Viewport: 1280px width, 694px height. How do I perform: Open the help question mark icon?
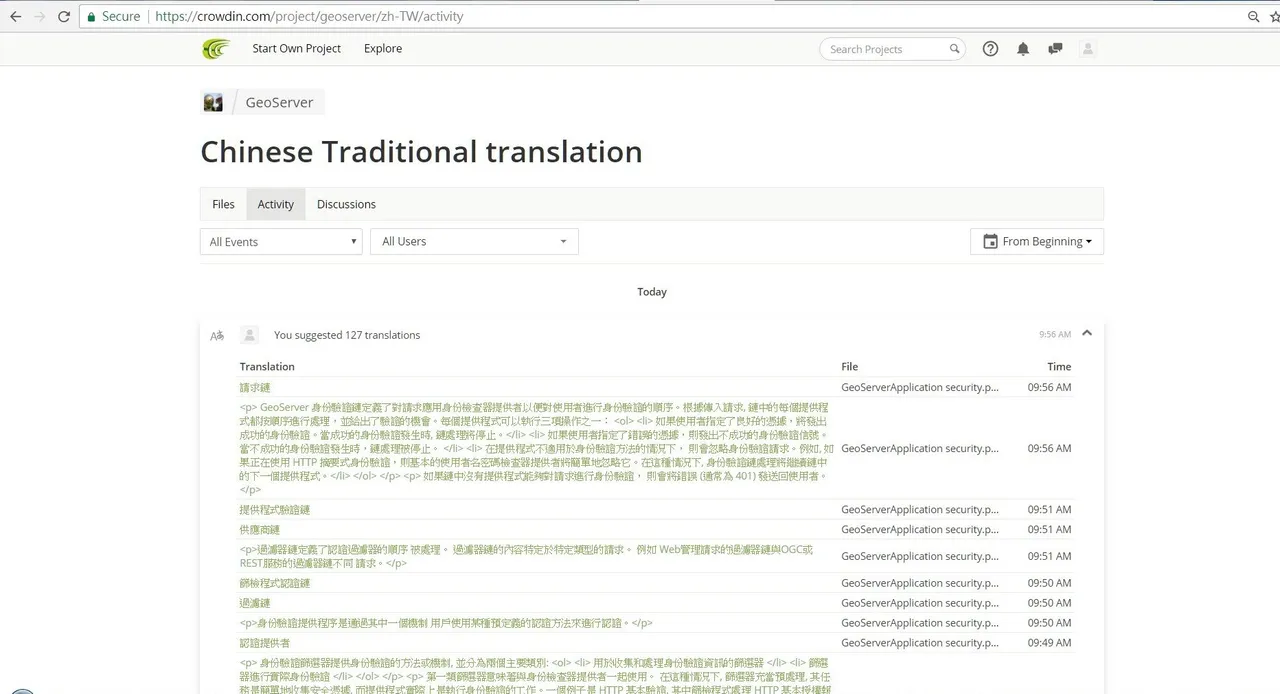point(990,49)
